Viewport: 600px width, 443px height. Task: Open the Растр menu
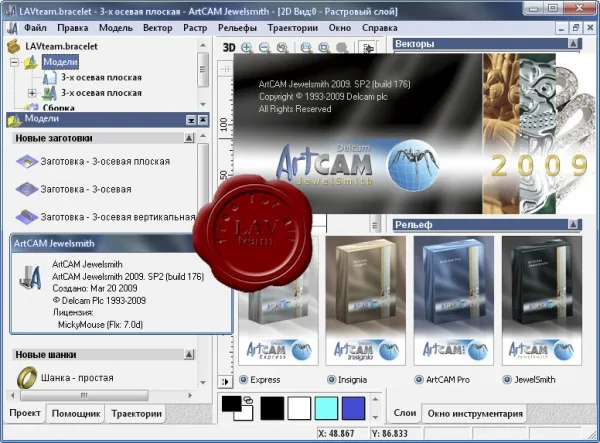[195, 28]
